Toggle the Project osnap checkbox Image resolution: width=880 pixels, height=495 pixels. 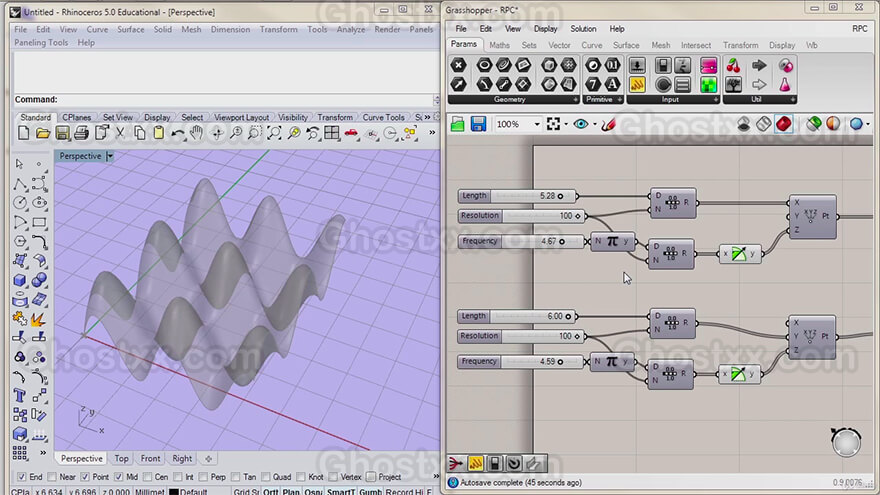click(x=370, y=477)
